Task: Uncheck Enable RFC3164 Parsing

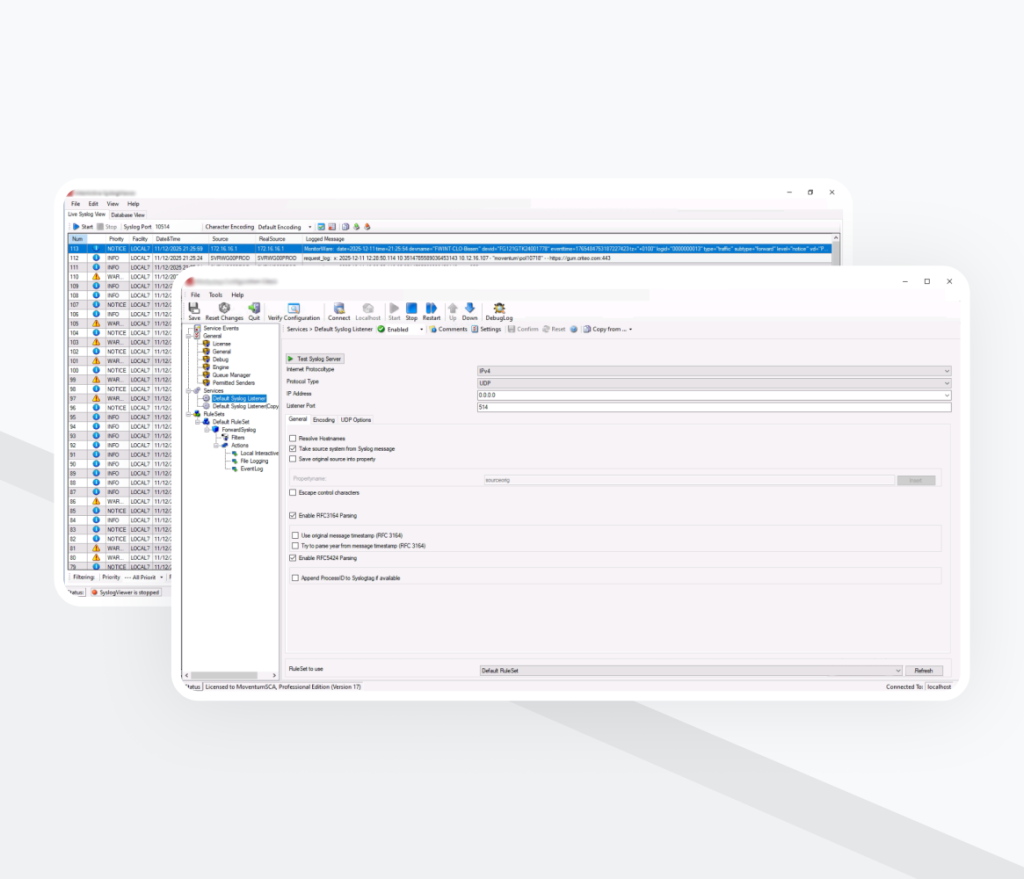Action: [x=292, y=515]
